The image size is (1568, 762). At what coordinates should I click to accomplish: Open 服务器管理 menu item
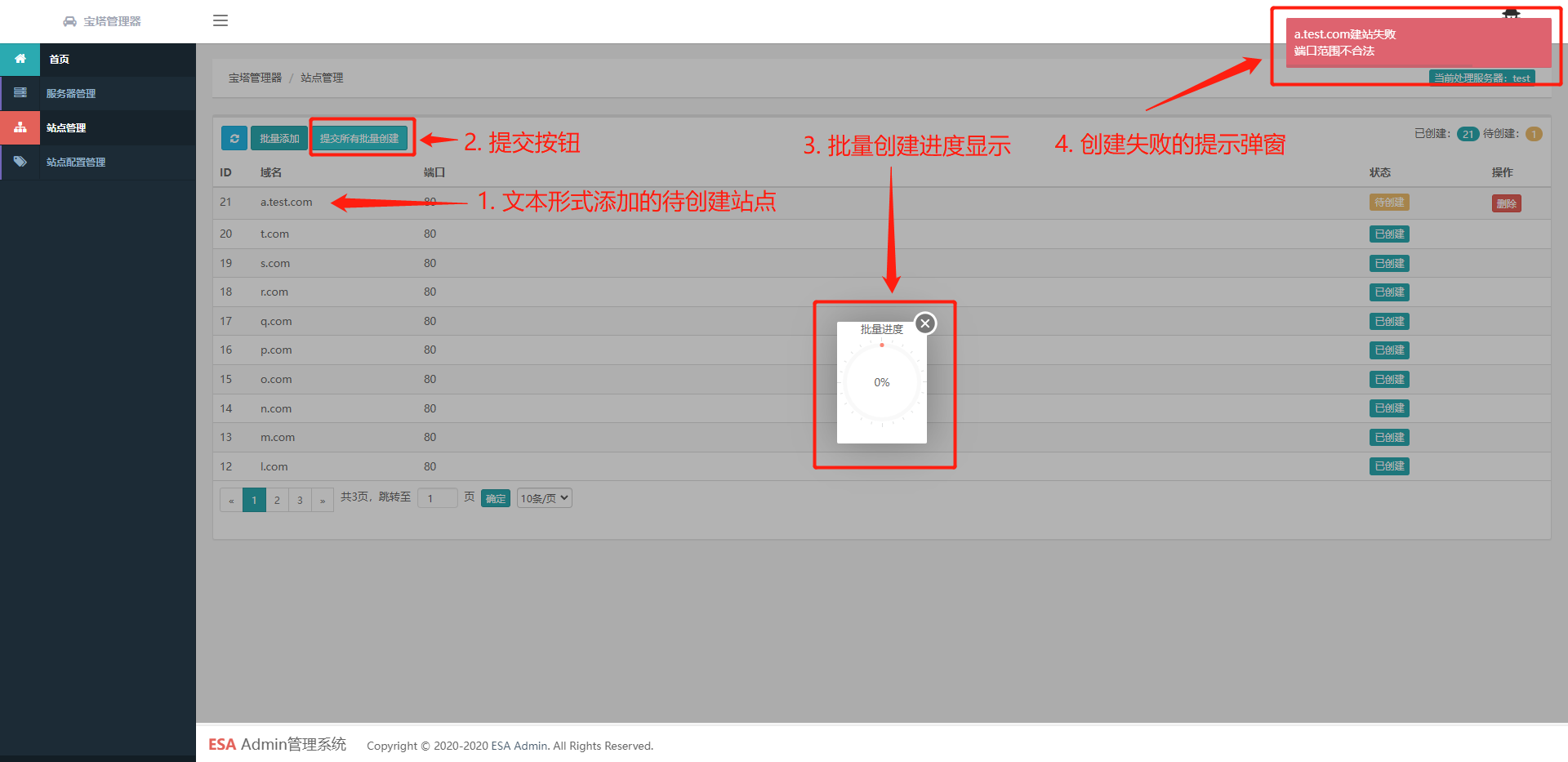tap(71, 93)
